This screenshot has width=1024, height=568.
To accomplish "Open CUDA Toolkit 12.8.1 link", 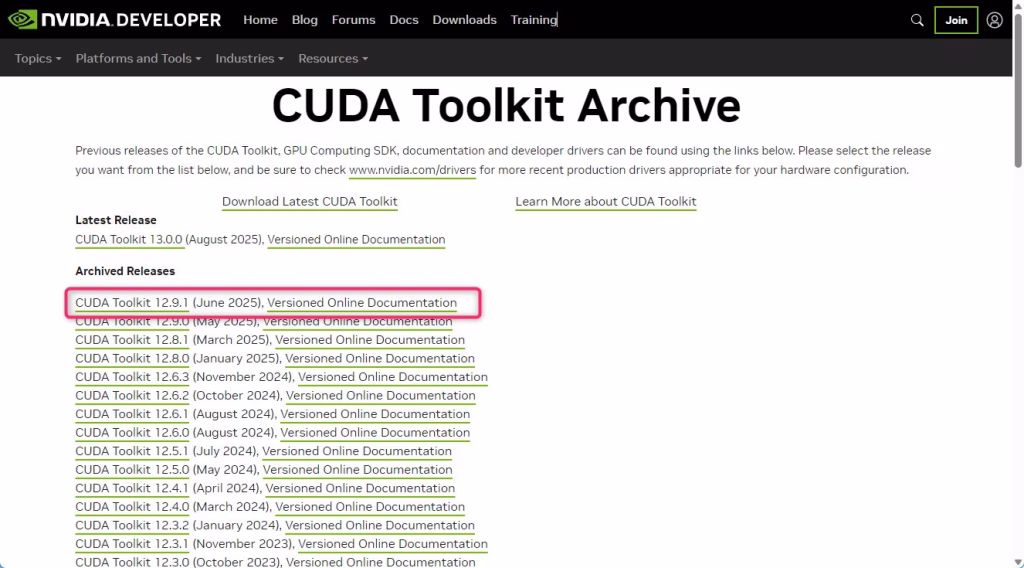I will pos(131,340).
